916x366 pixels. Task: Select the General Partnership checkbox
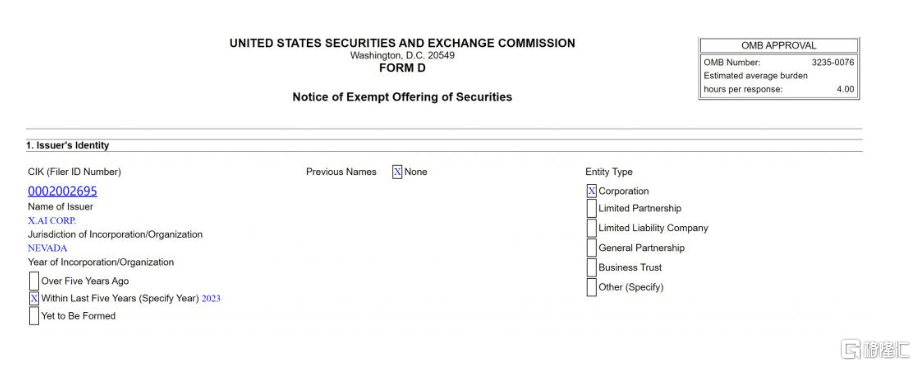[591, 248]
